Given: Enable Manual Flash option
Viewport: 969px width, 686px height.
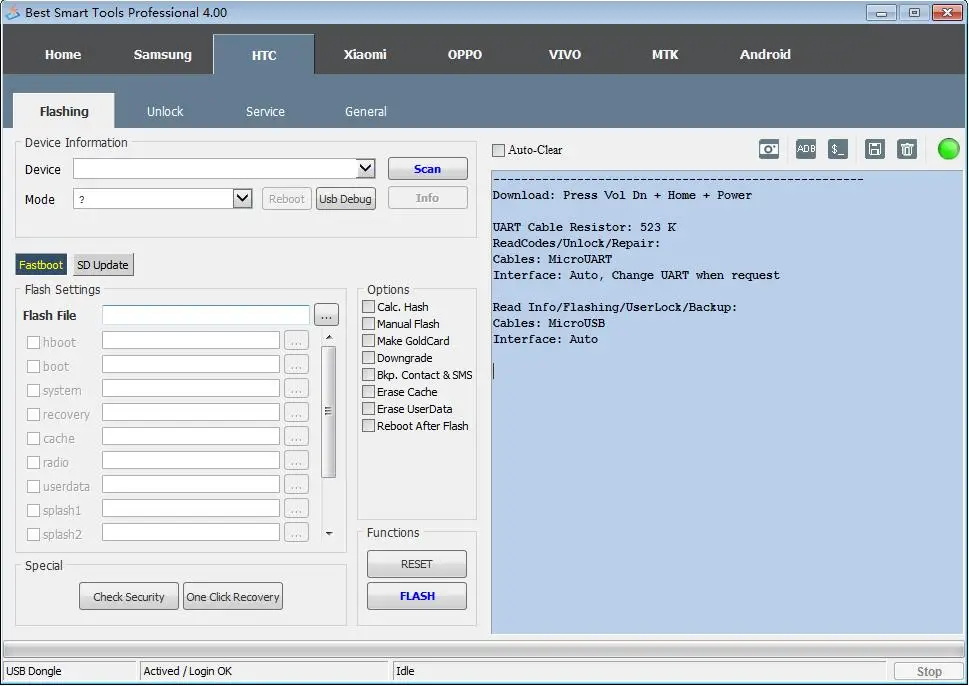Looking at the screenshot, I should tap(368, 324).
